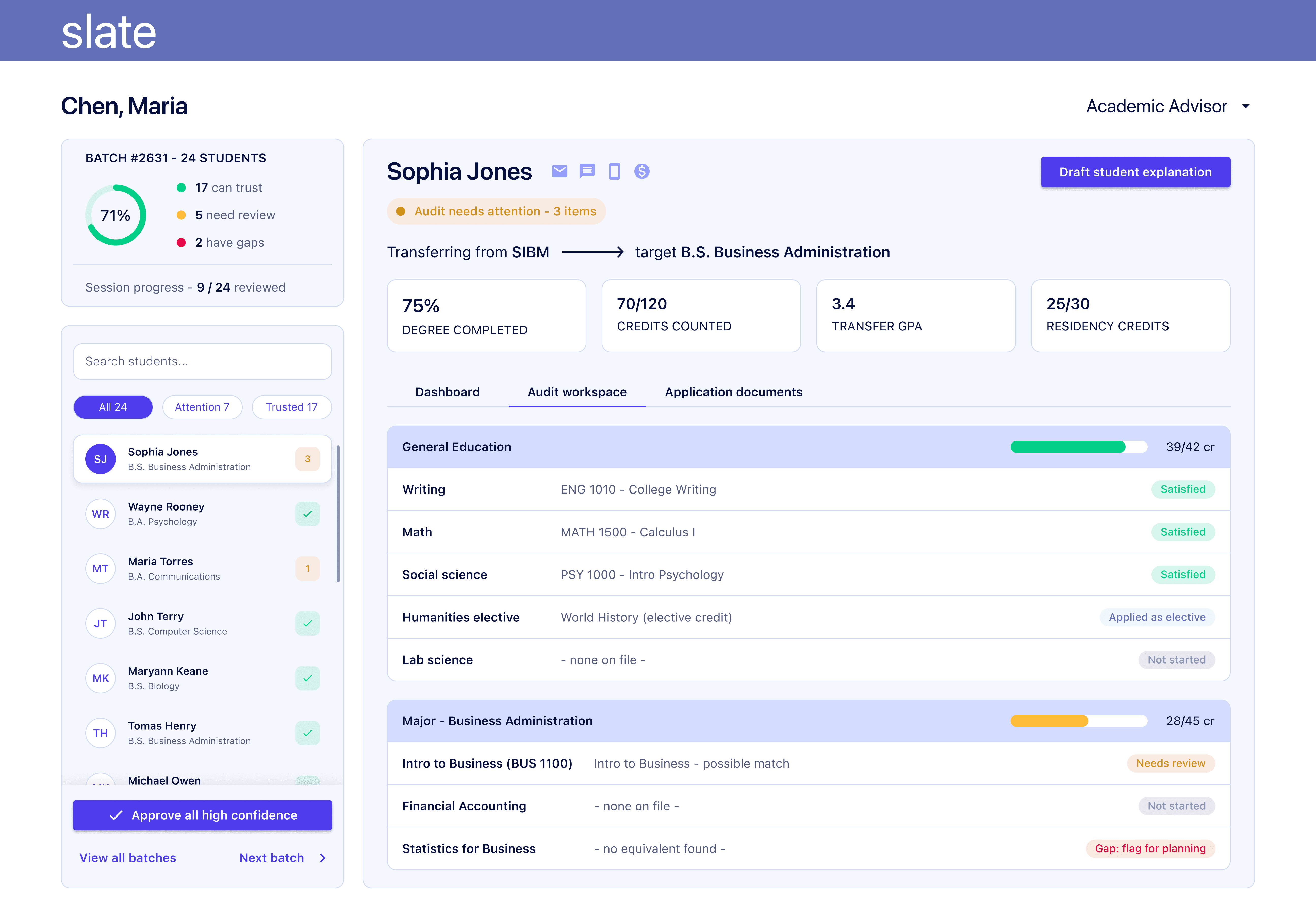Click Not started tag on Lab science
Image resolution: width=1316 pixels, height=918 pixels.
pos(1177,660)
